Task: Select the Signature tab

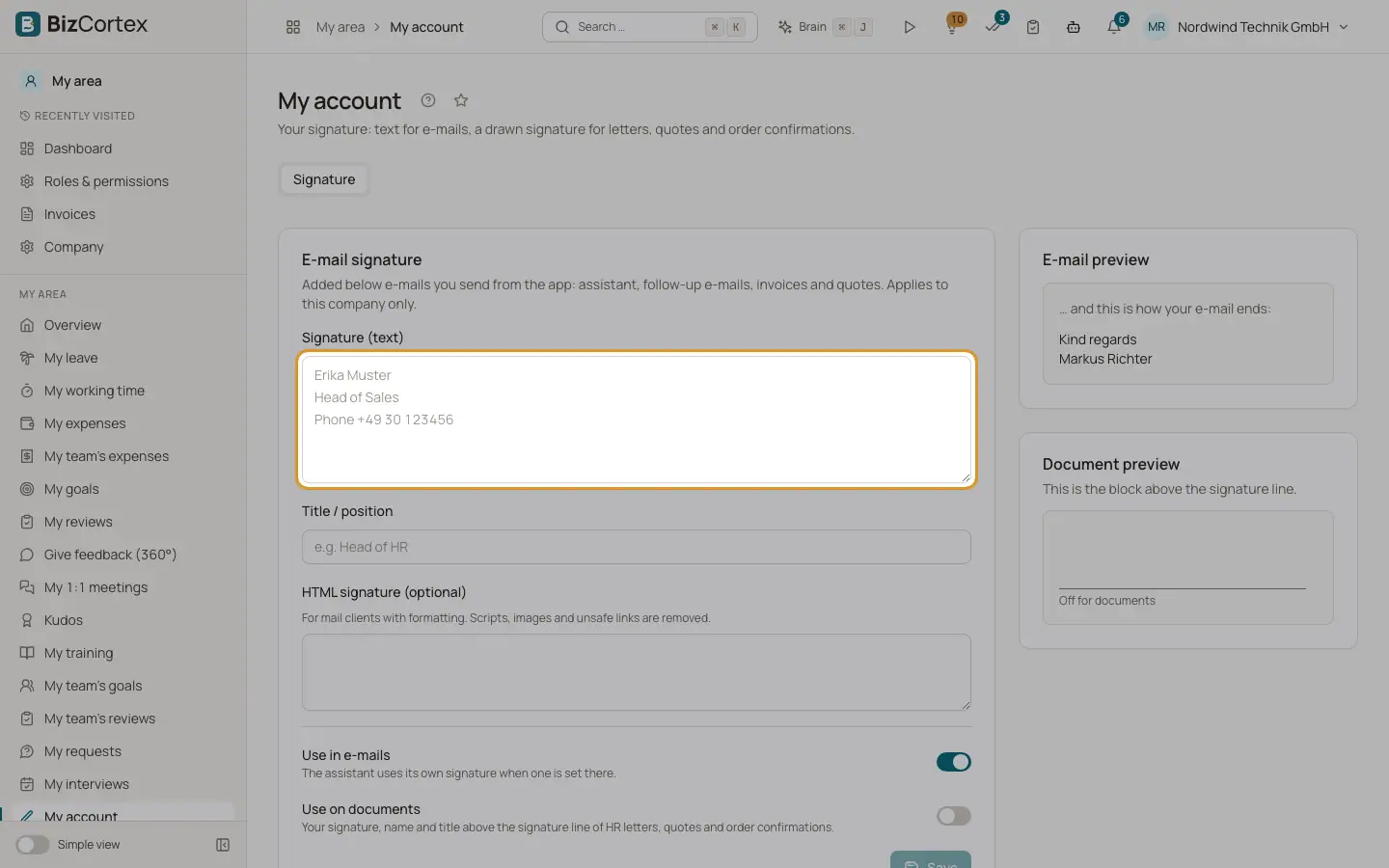Action: (x=324, y=179)
